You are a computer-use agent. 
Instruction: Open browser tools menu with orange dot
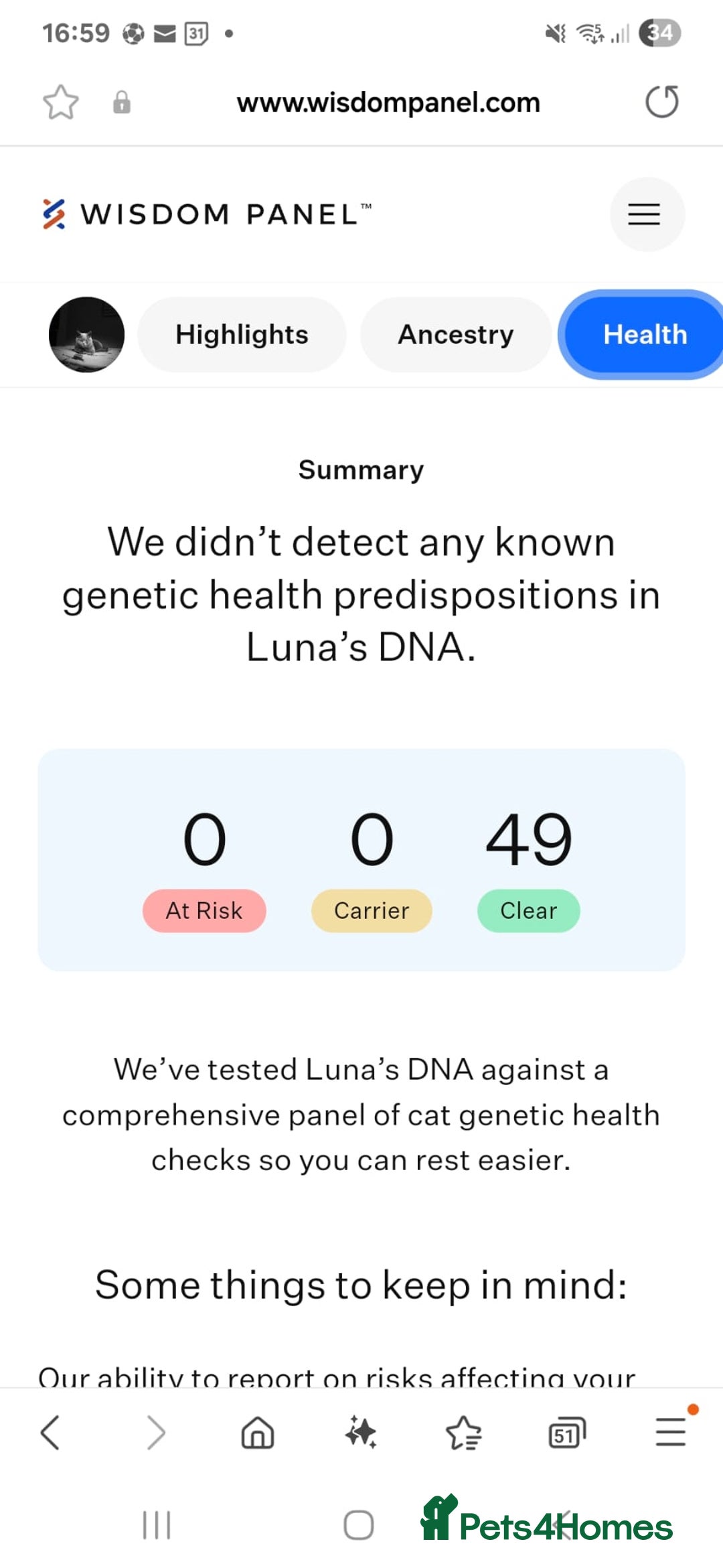tap(671, 1432)
